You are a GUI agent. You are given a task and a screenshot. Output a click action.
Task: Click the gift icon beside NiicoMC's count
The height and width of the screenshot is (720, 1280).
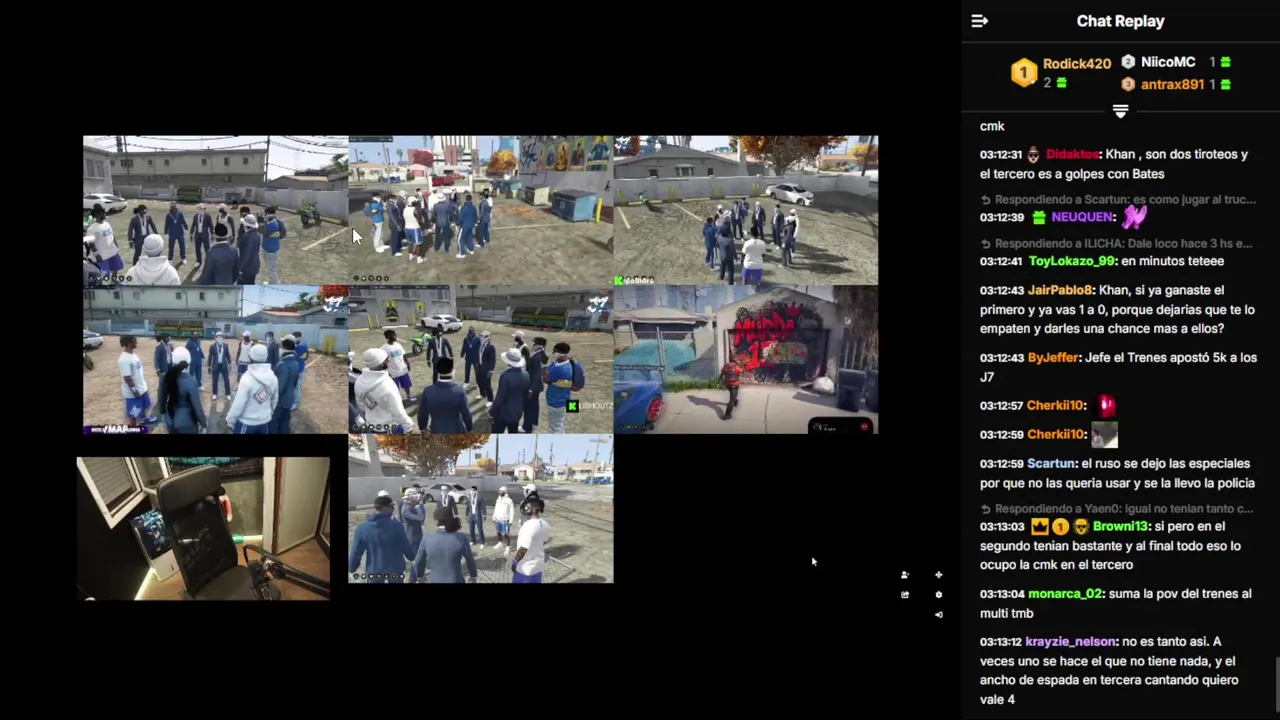tap(1226, 62)
